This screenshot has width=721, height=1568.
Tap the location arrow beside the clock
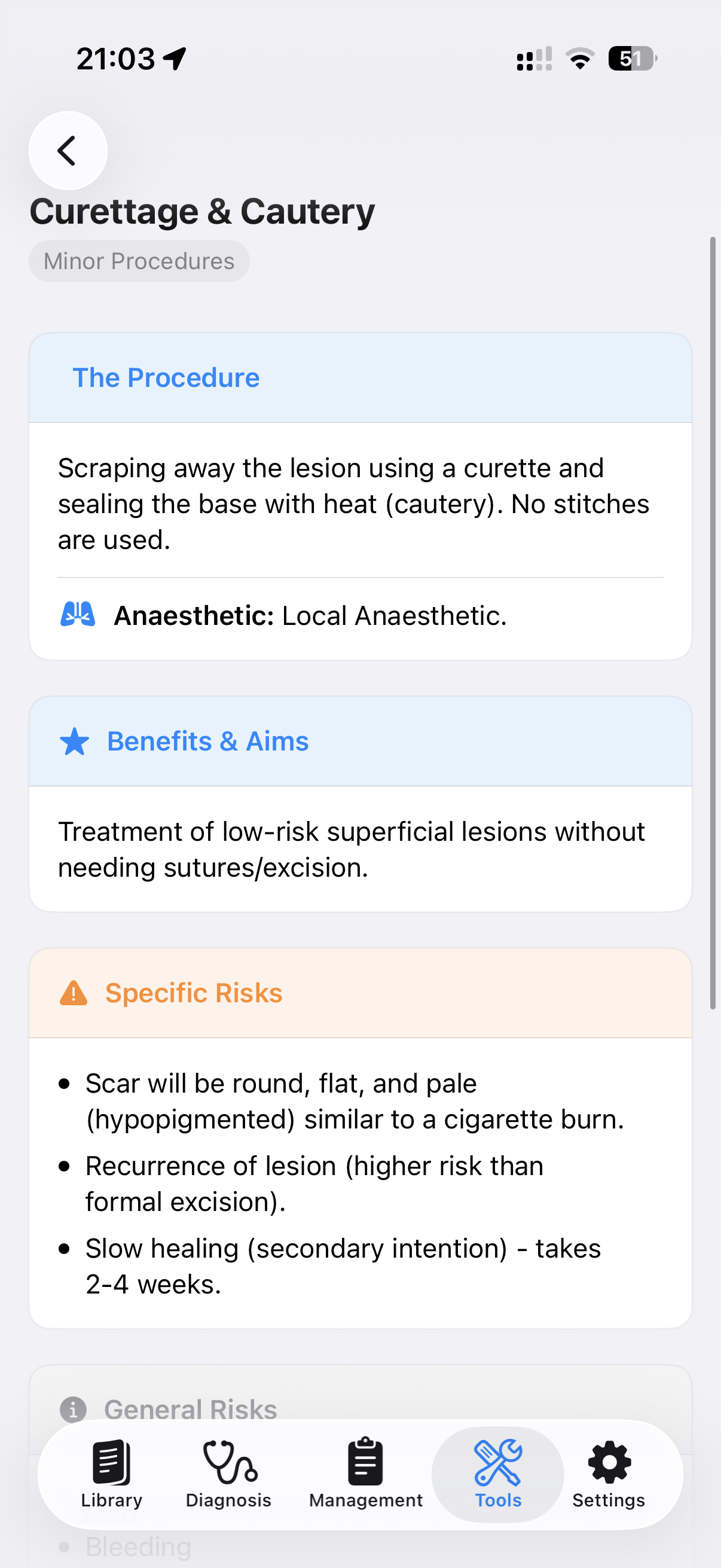[x=175, y=59]
